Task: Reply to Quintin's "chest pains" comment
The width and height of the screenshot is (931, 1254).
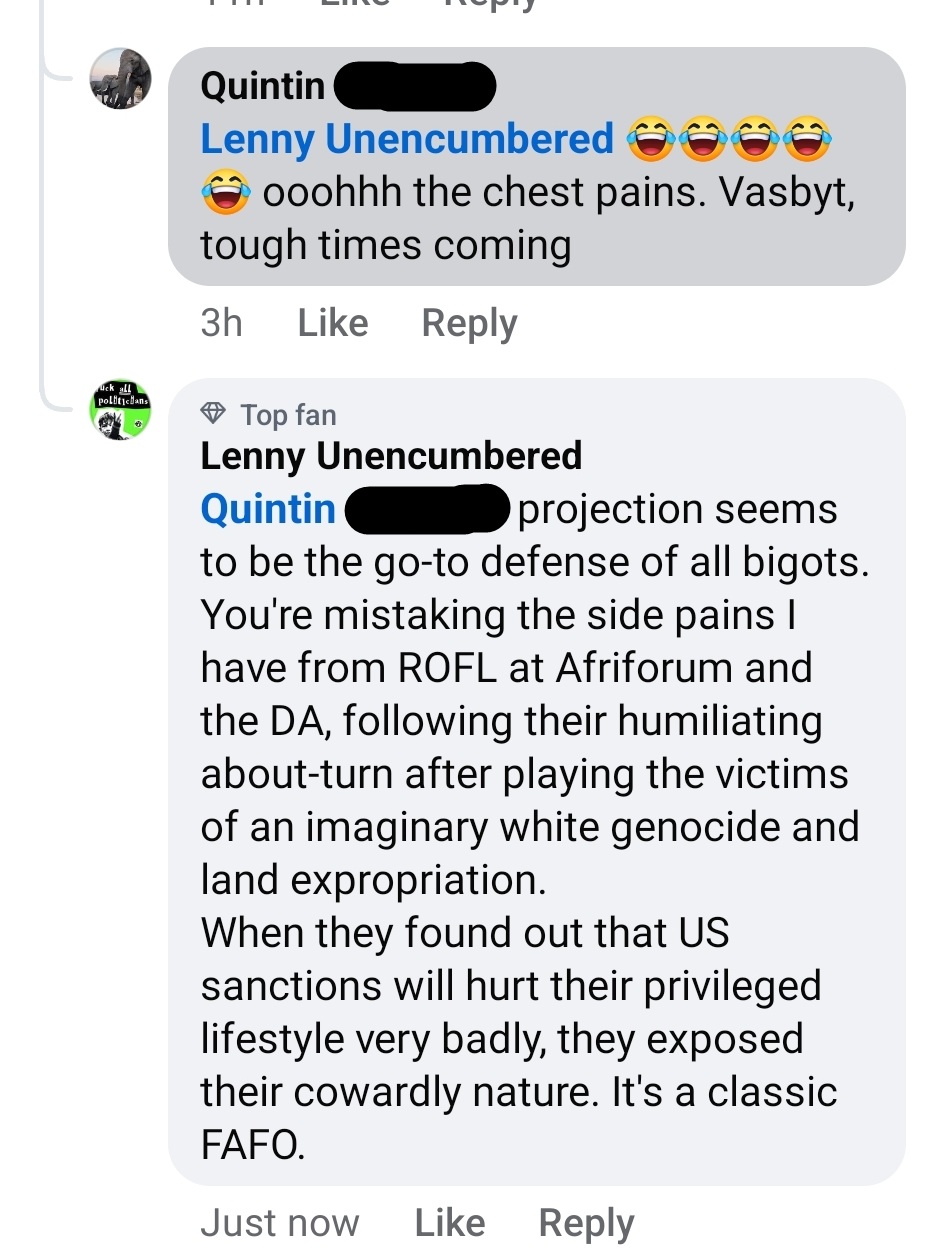Action: point(469,323)
